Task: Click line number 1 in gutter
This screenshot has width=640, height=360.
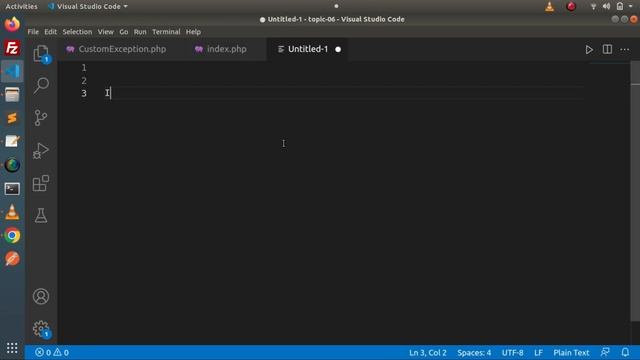Action: (84, 67)
